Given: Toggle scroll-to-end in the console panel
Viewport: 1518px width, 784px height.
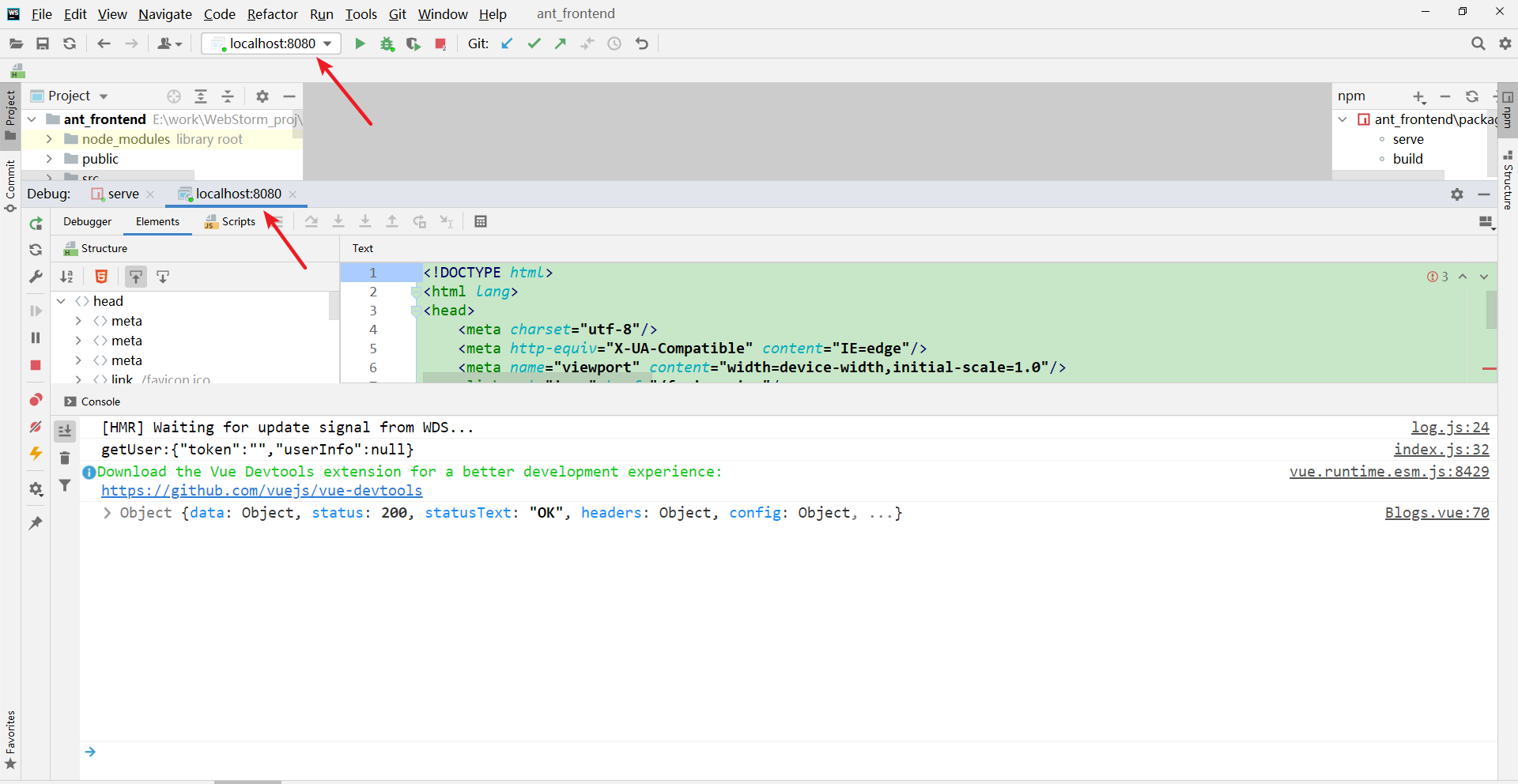Looking at the screenshot, I should point(65,430).
